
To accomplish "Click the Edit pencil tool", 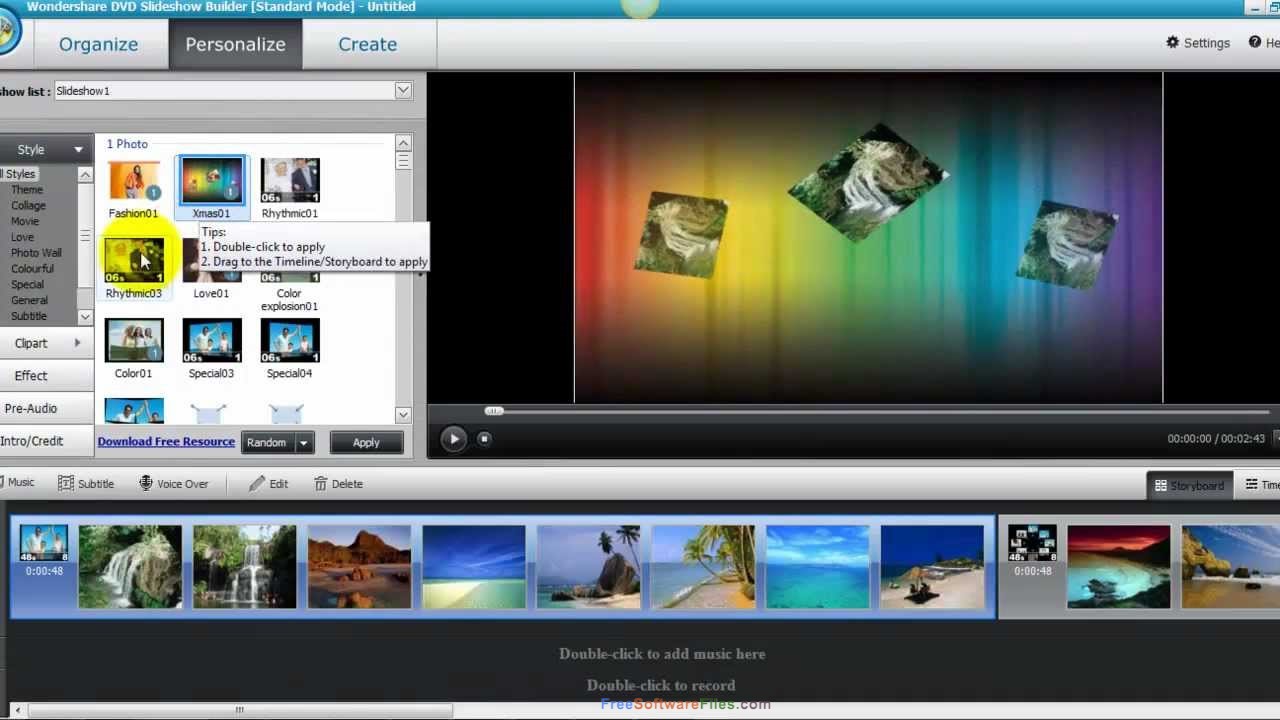I will [268, 484].
